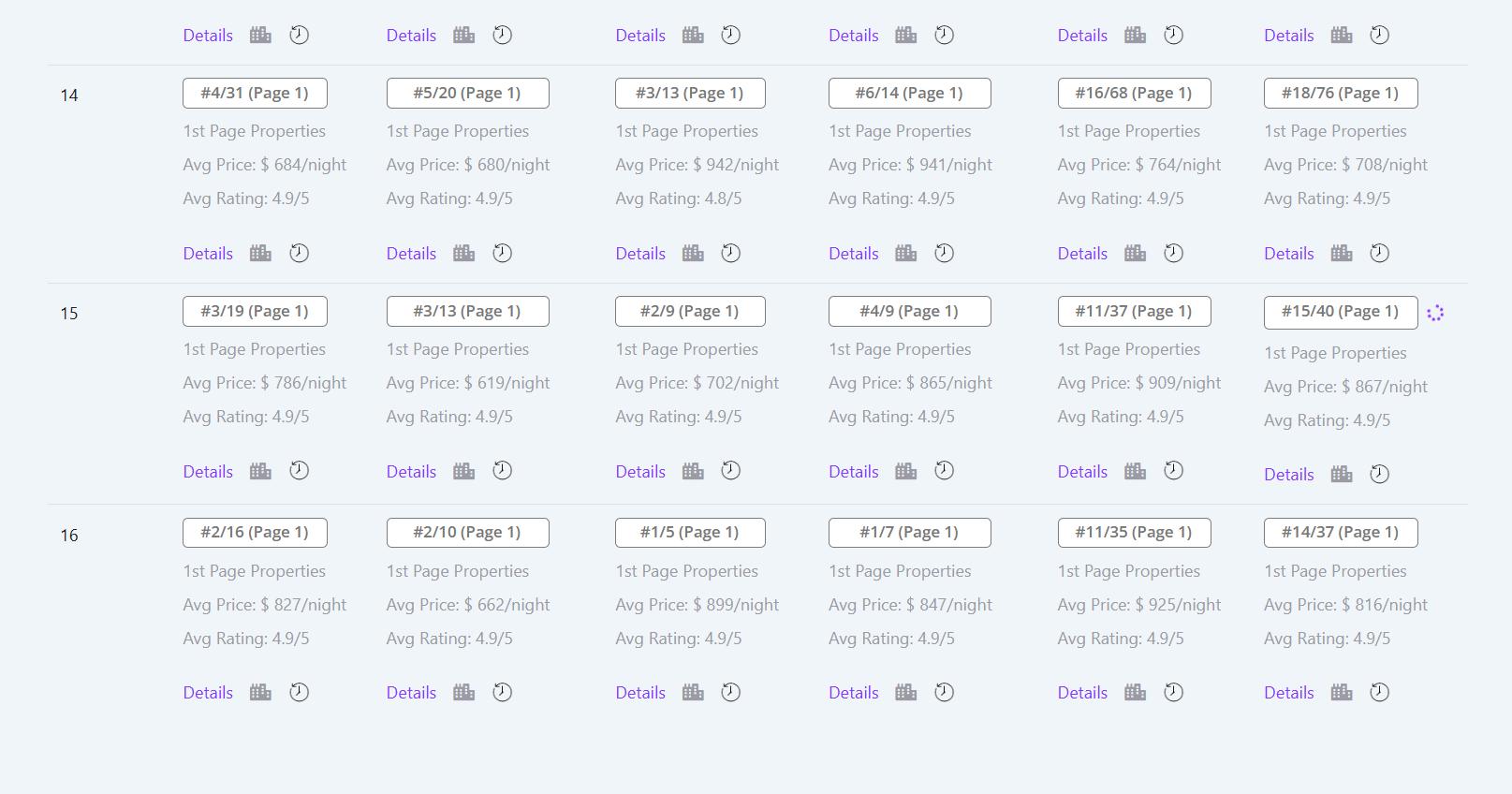Open the history clock icon for #1/7
Screen dimensions: 1512x794
945,692
